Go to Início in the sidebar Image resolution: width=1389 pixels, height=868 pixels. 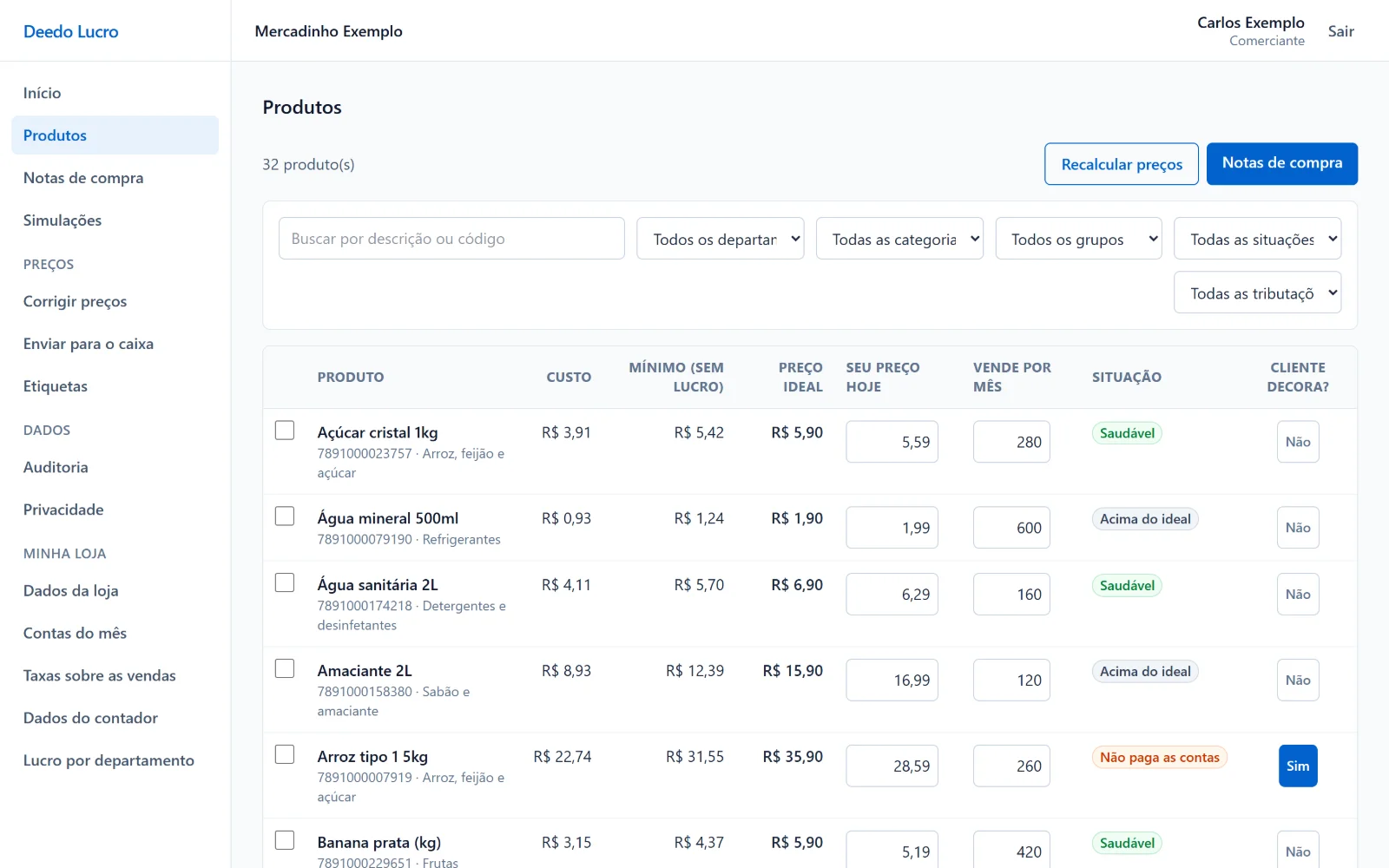115,93
